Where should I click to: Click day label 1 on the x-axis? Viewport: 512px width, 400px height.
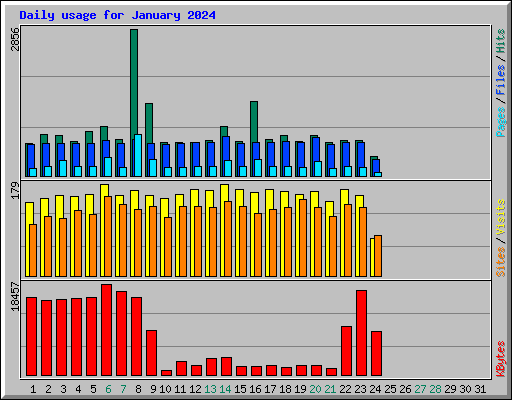[x=33, y=389]
